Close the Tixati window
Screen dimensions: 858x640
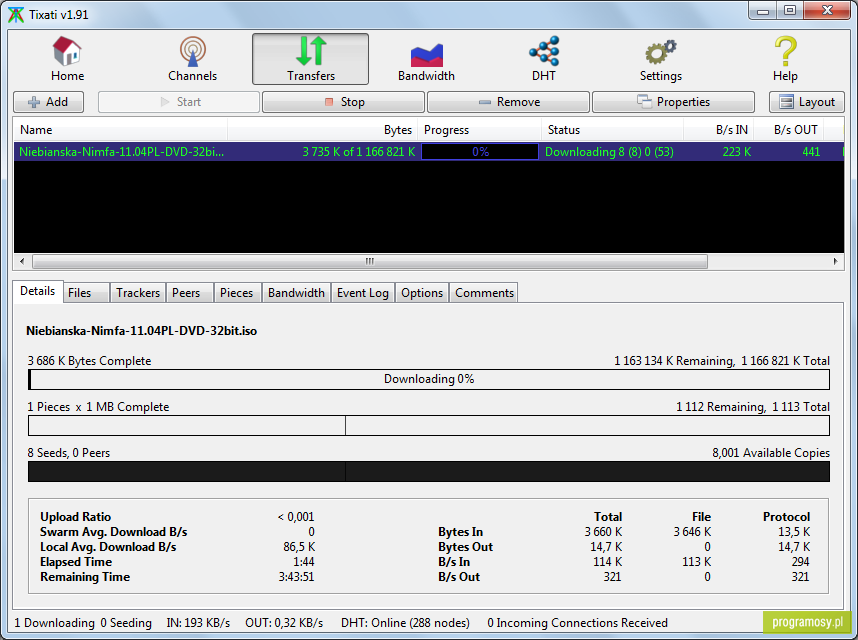pos(827,11)
